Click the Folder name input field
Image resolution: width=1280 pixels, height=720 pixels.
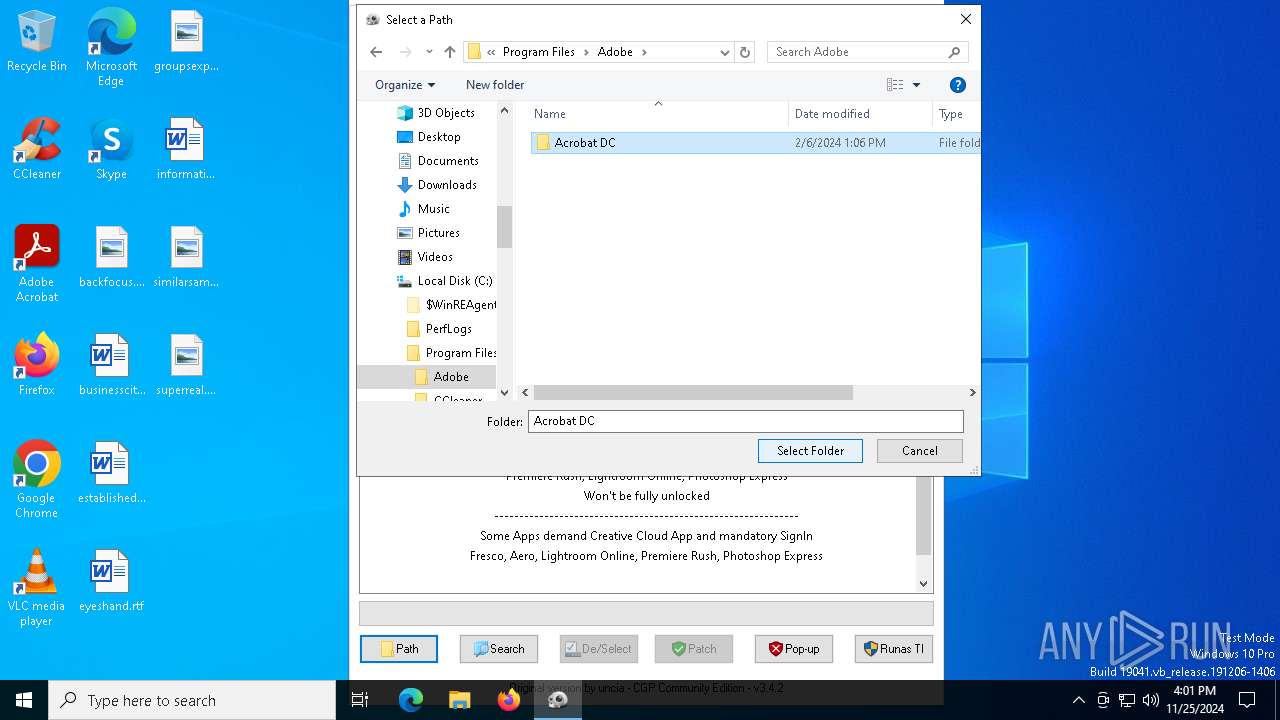(x=745, y=421)
